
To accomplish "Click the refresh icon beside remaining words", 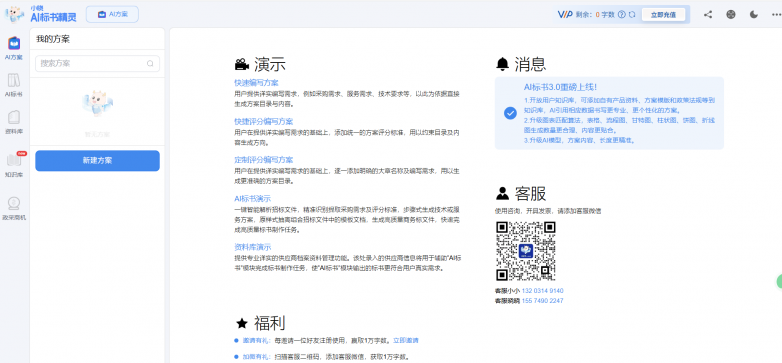I will [632, 14].
